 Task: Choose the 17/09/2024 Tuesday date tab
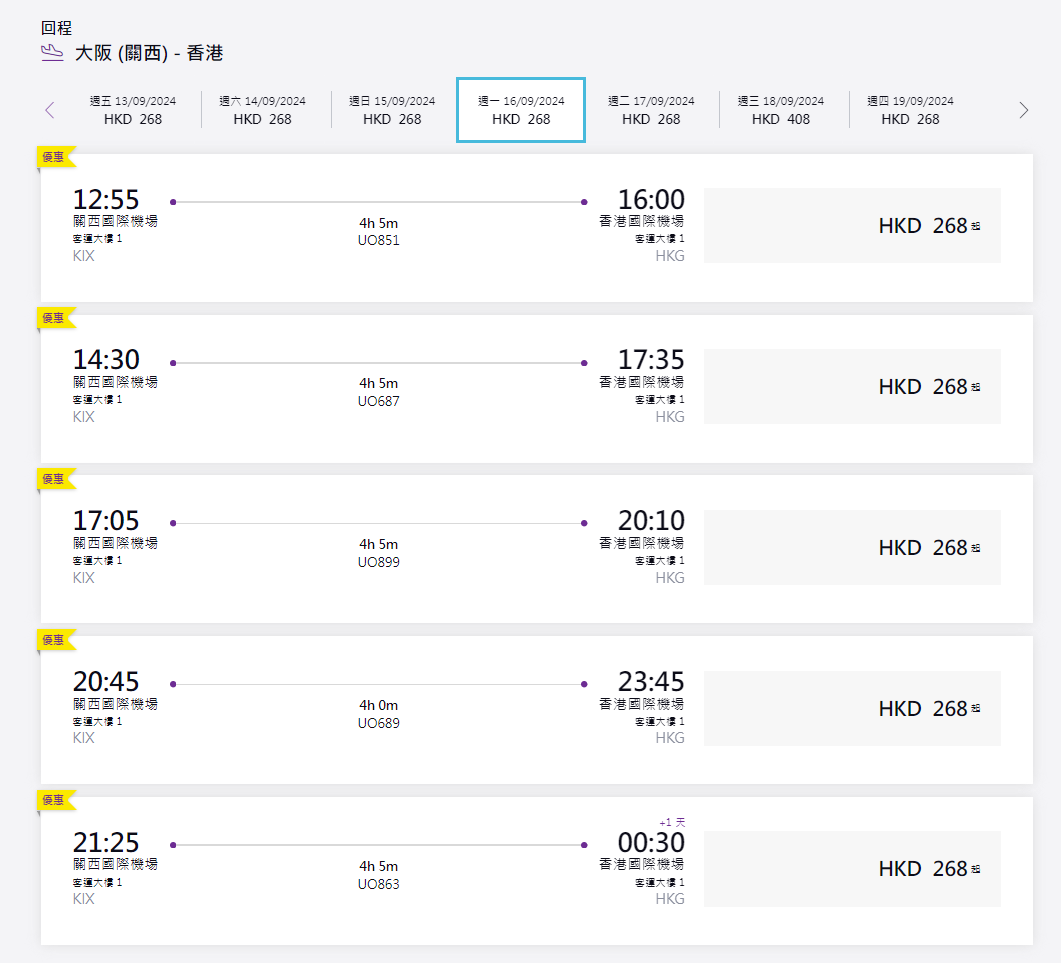point(651,110)
